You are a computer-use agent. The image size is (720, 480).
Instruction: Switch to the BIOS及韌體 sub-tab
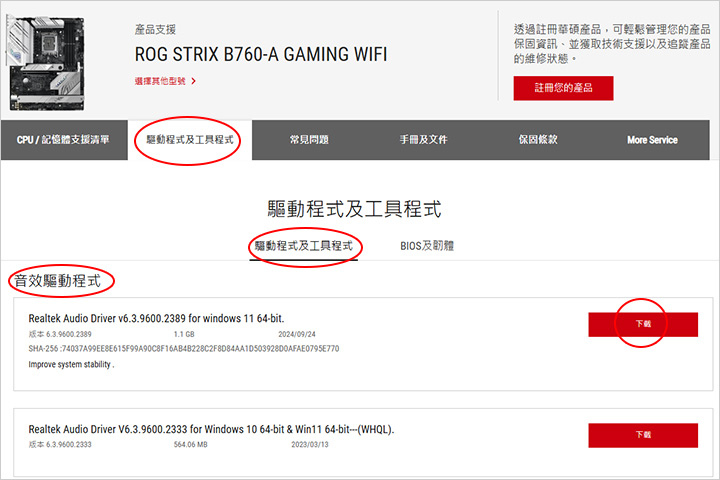coord(427,246)
